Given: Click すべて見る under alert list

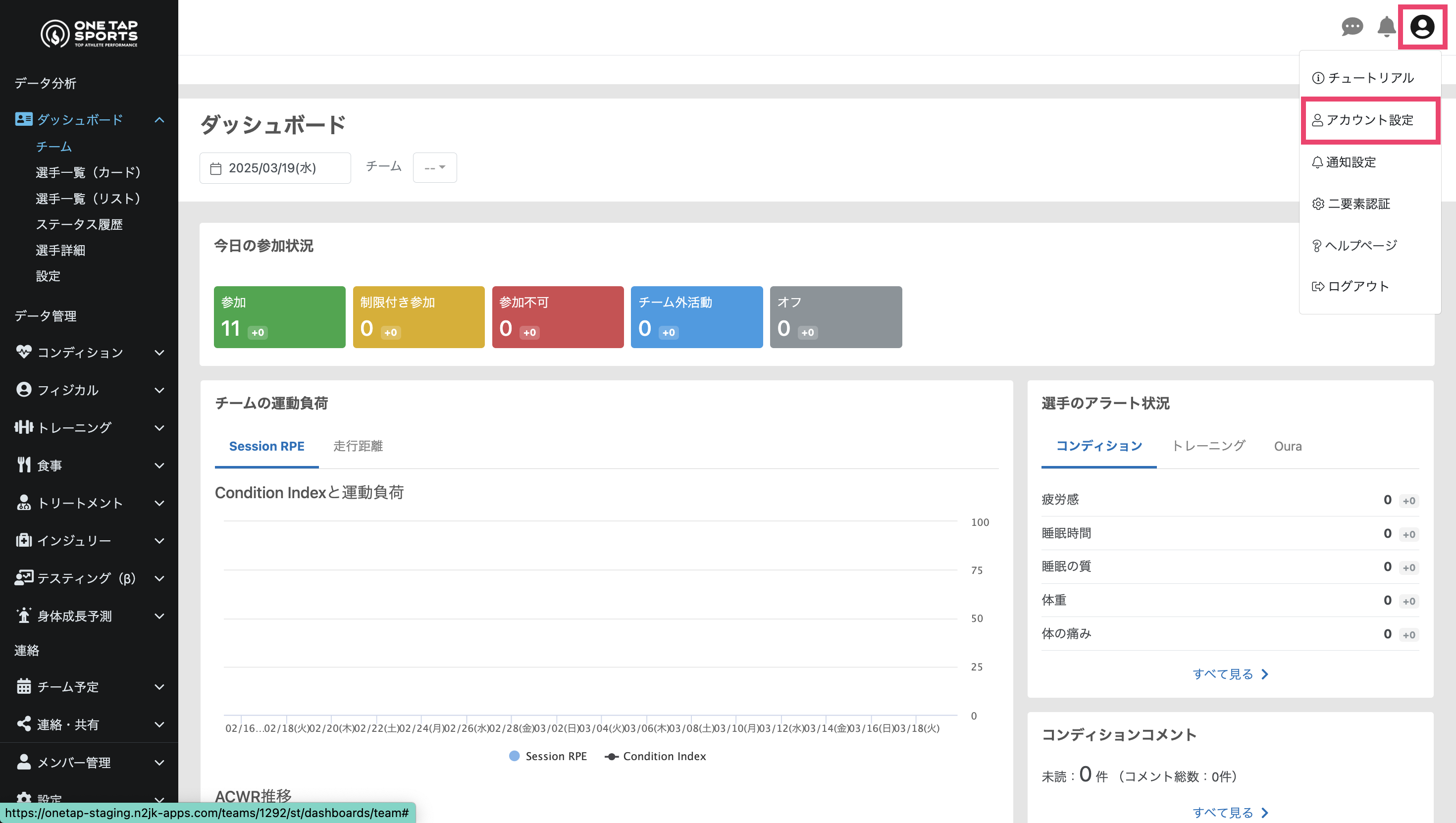Looking at the screenshot, I should tap(1230, 674).
